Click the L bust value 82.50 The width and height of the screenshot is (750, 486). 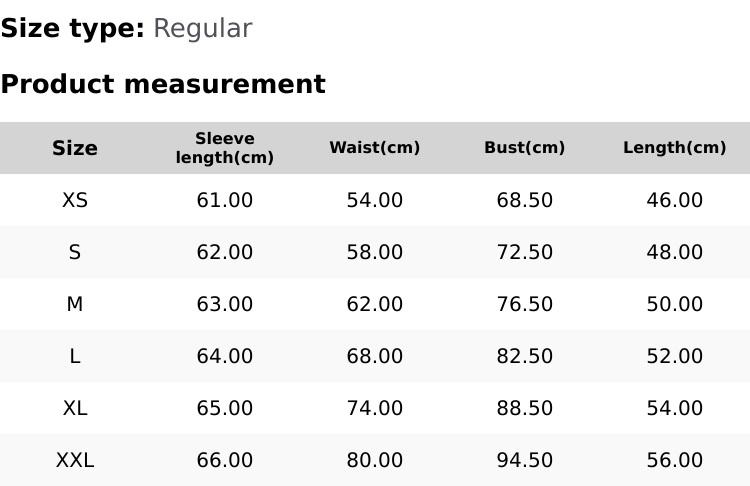[x=525, y=356]
